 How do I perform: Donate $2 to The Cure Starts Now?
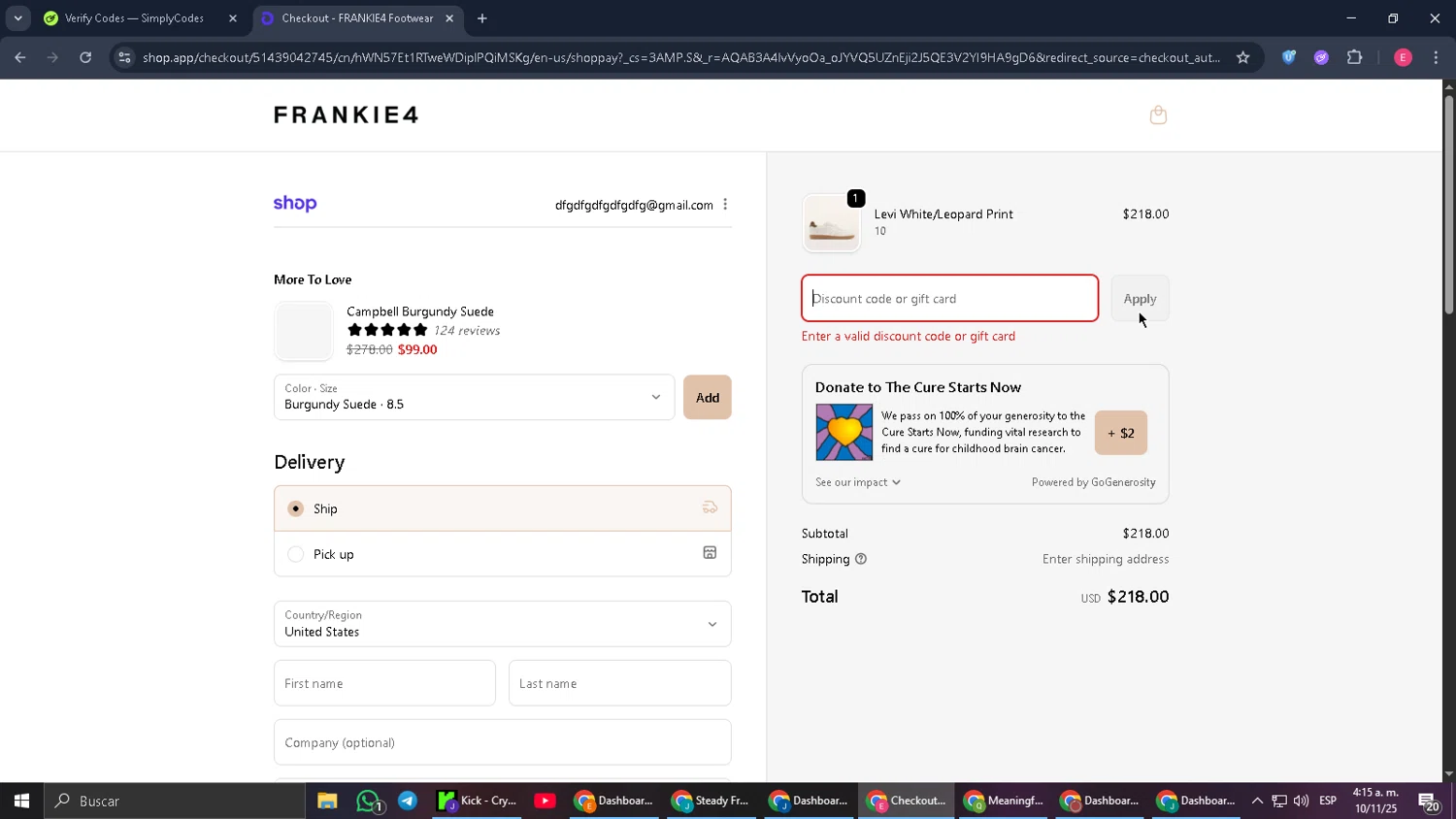1121,433
